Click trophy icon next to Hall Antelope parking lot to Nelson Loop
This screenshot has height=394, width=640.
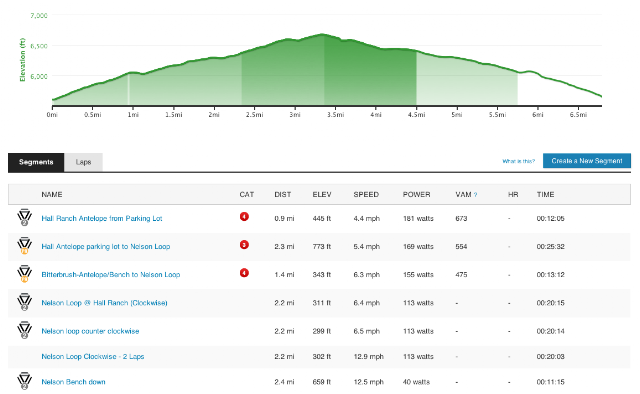[x=24, y=245]
